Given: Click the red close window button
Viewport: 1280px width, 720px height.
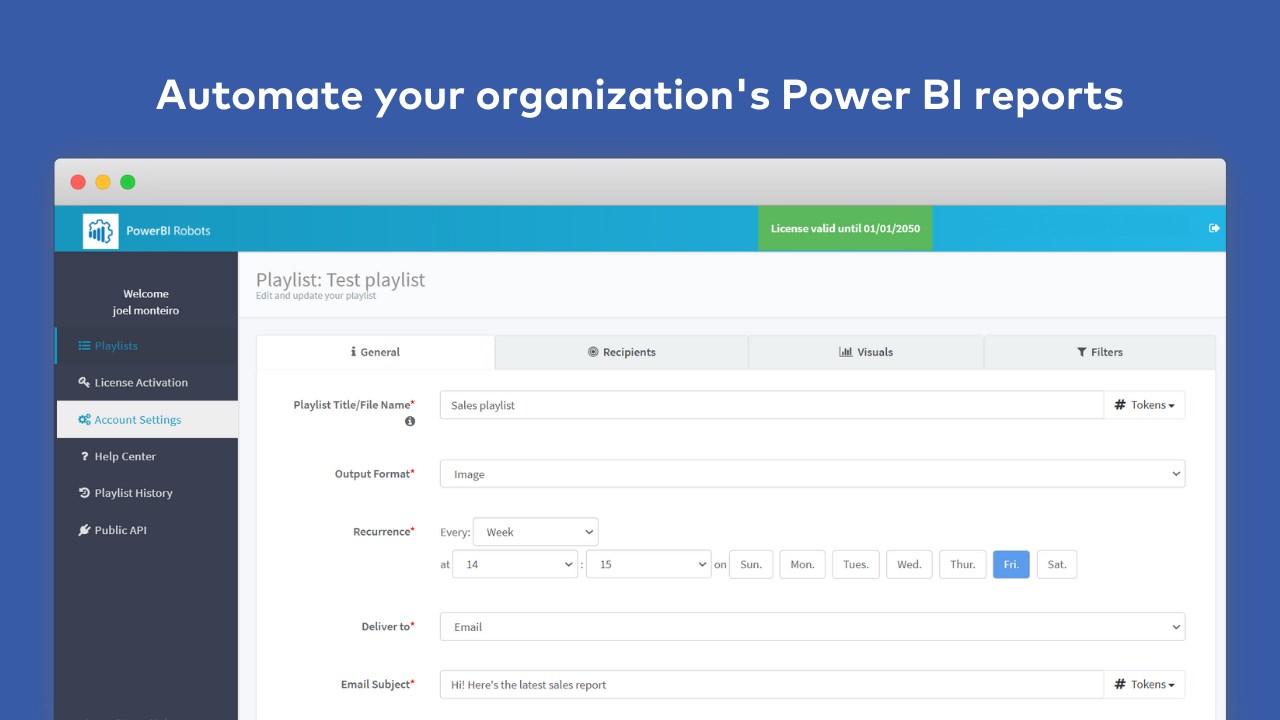Looking at the screenshot, I should (78, 182).
